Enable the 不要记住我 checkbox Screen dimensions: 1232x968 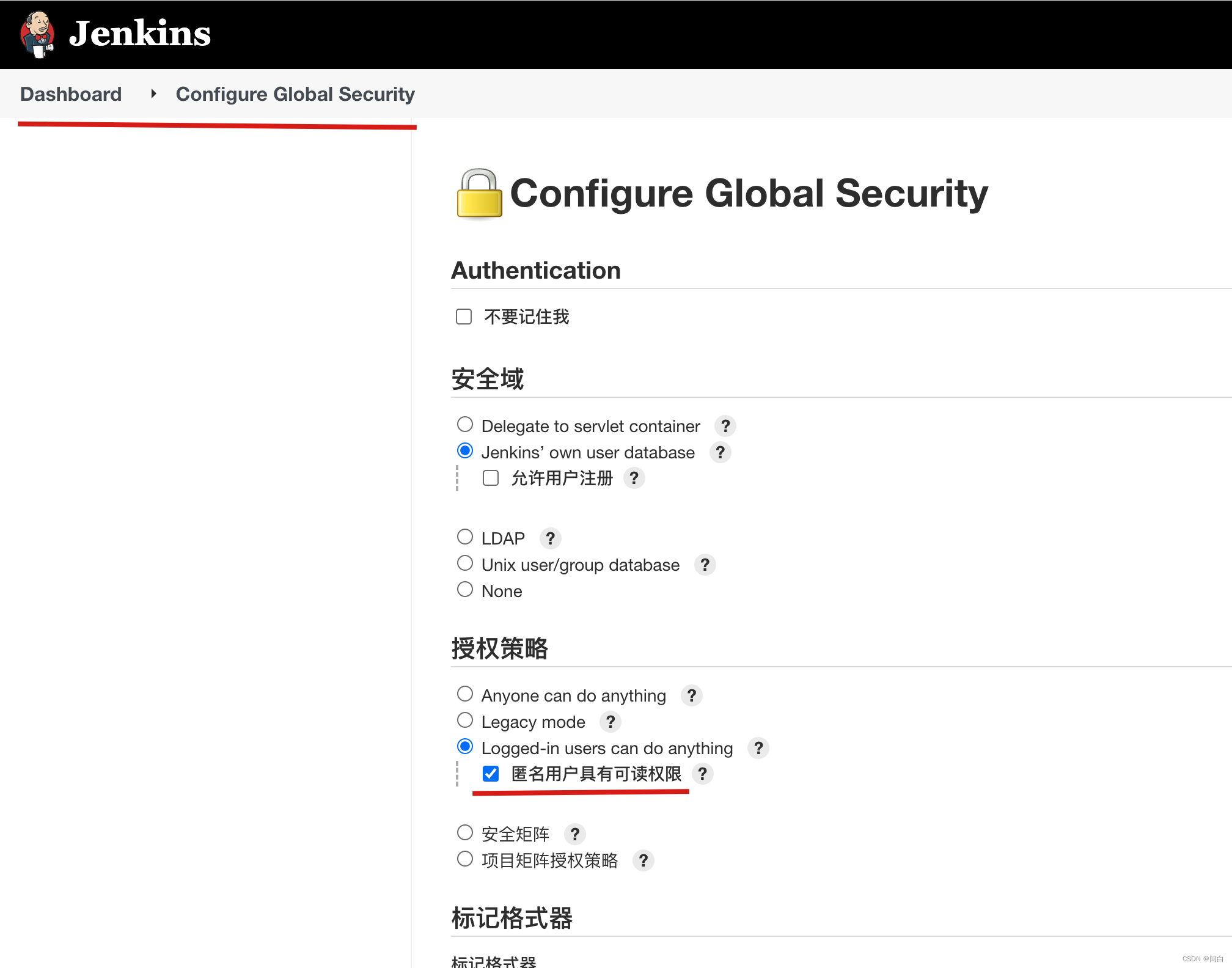coord(463,316)
